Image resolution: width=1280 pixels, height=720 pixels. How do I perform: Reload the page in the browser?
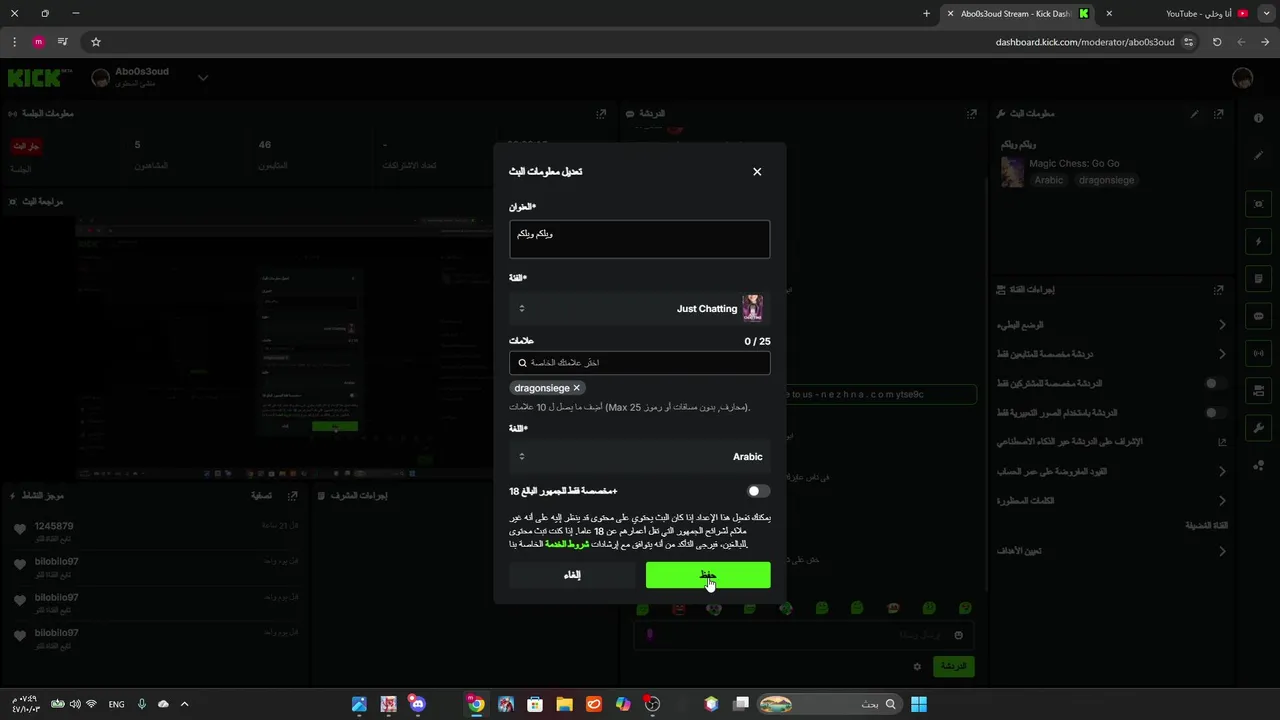pyautogui.click(x=1217, y=42)
